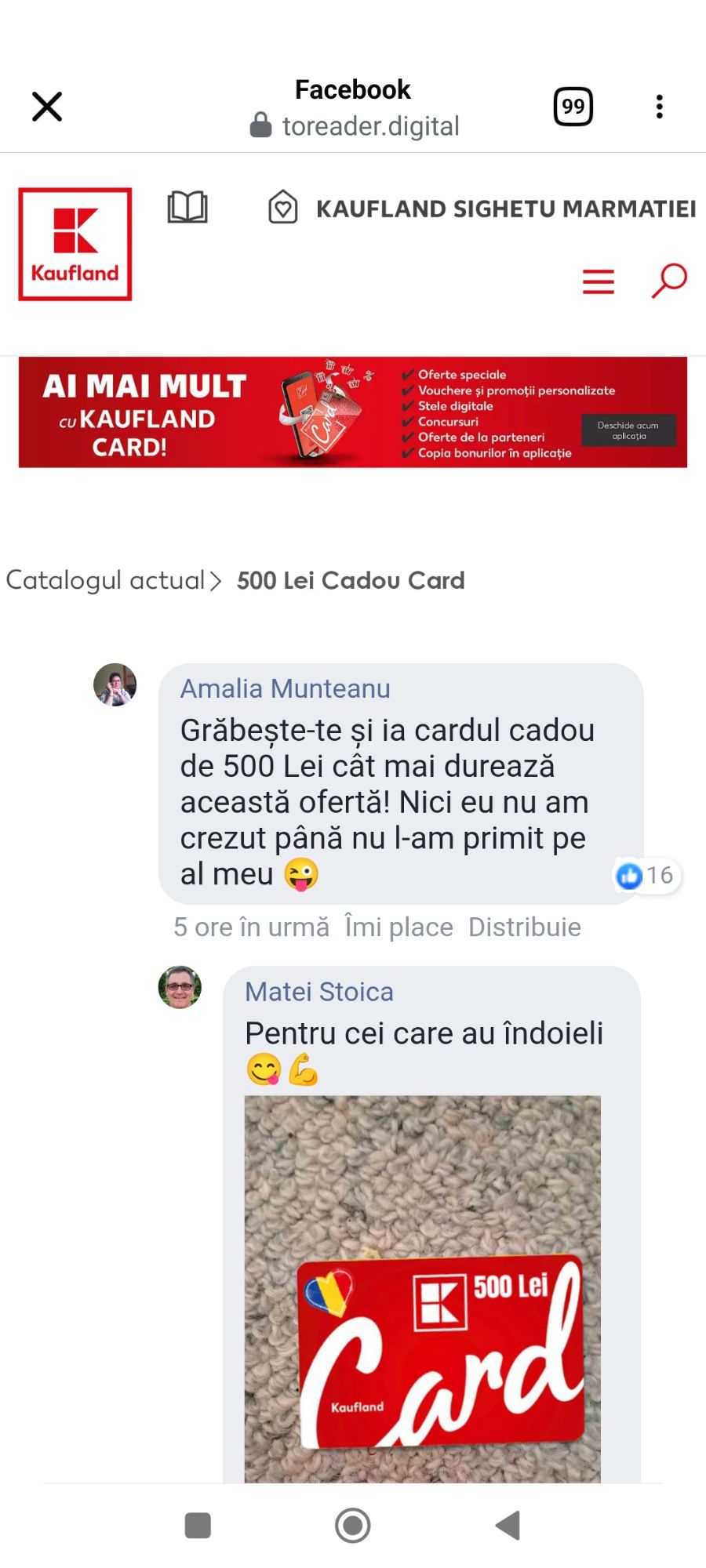Open the 500 Lei card photo

tap(423, 1289)
